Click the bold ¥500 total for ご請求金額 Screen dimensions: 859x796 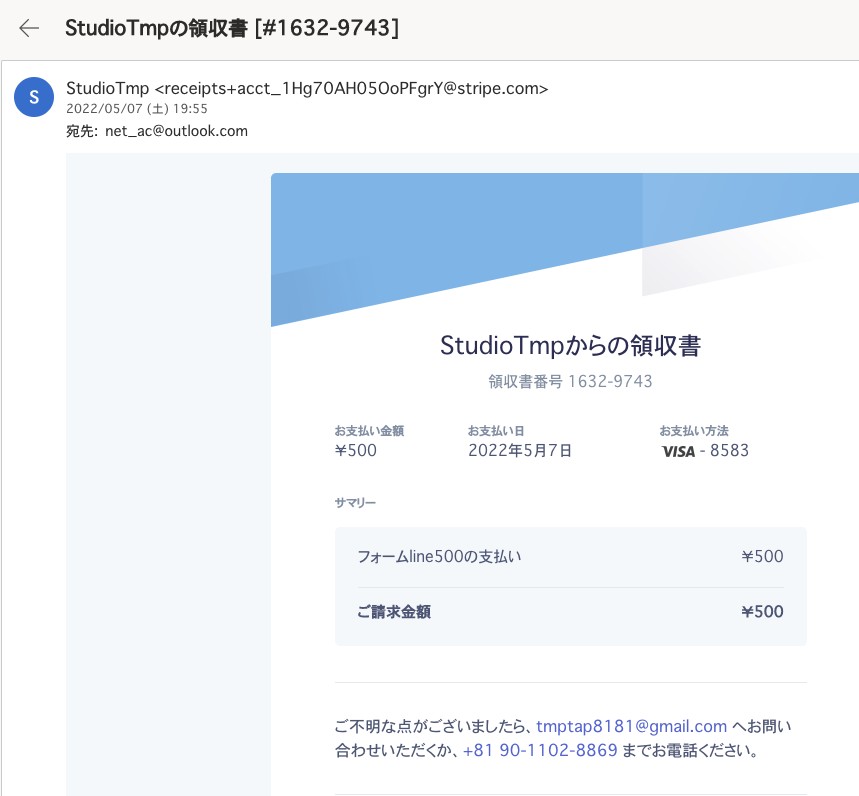point(762,612)
